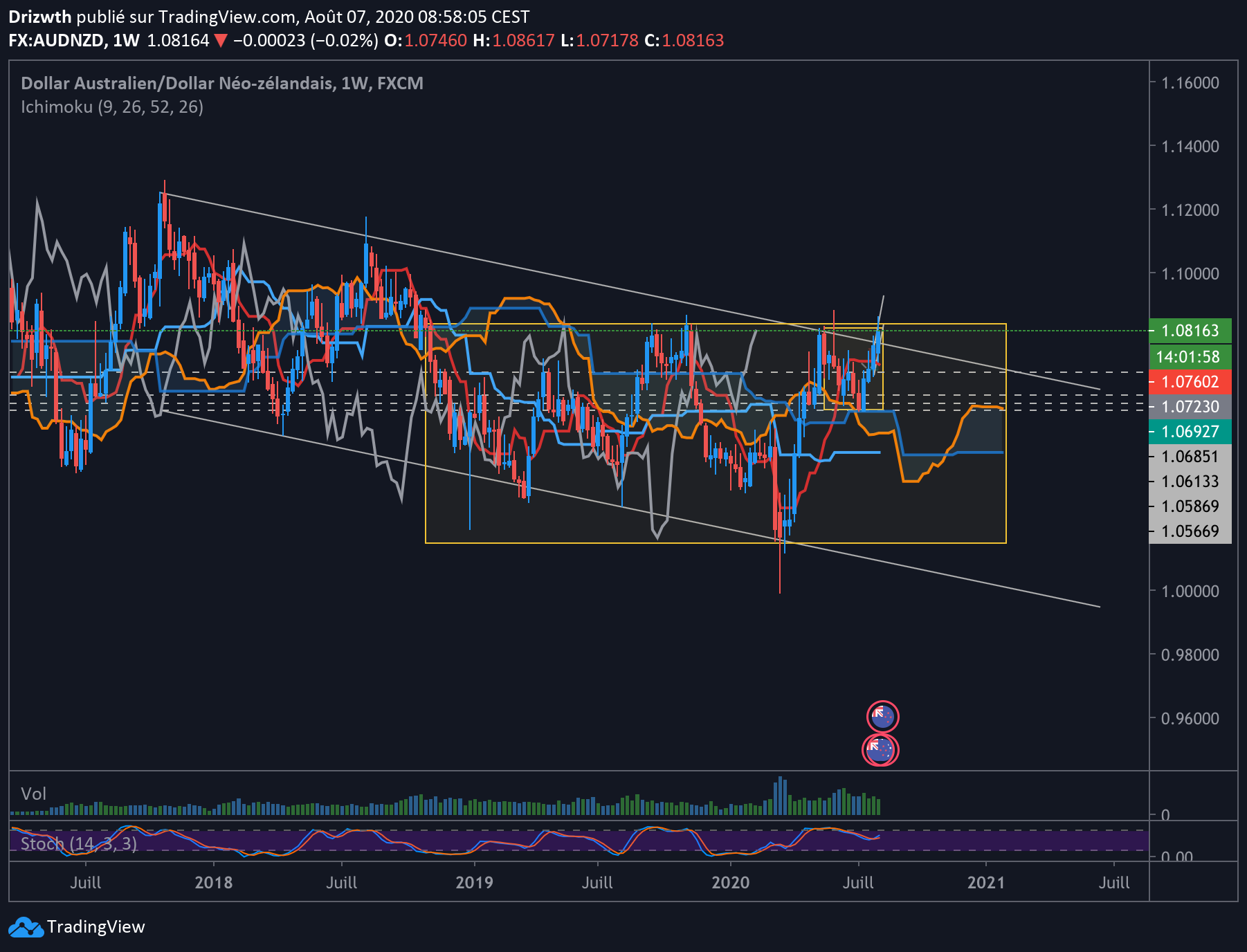Click the 2021 label on time axis
Viewport: 1247px width, 952px height.
[x=986, y=883]
